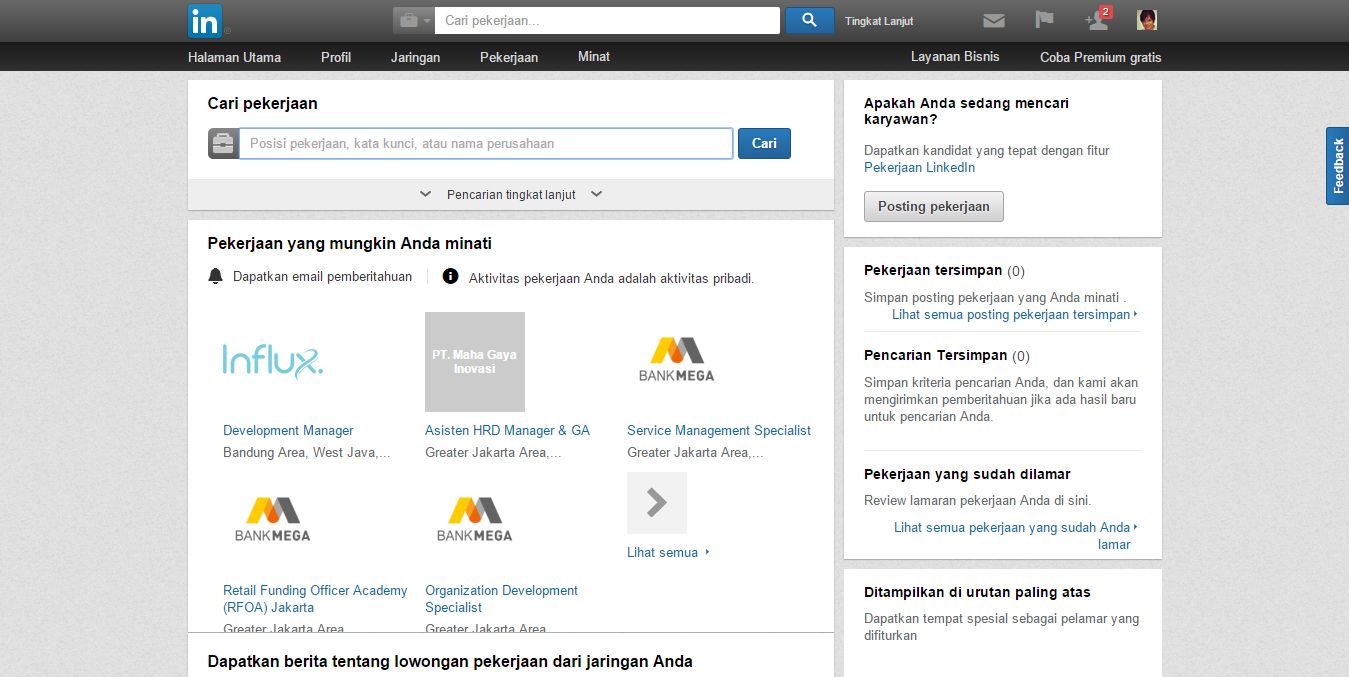Click Pencarian Tersimpan heading

point(935,355)
